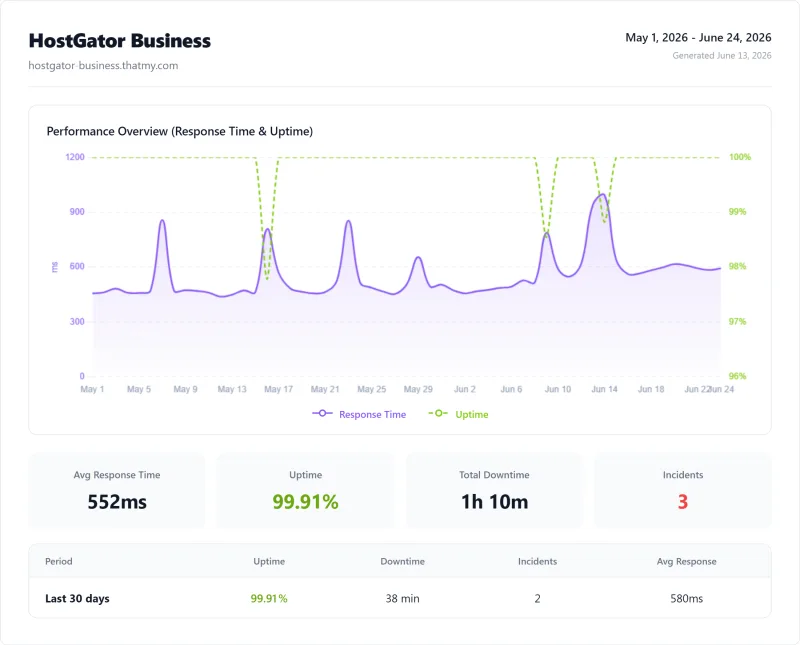This screenshot has height=645, width=800.
Task: Click the 300 y-axis label
Action: (77, 321)
